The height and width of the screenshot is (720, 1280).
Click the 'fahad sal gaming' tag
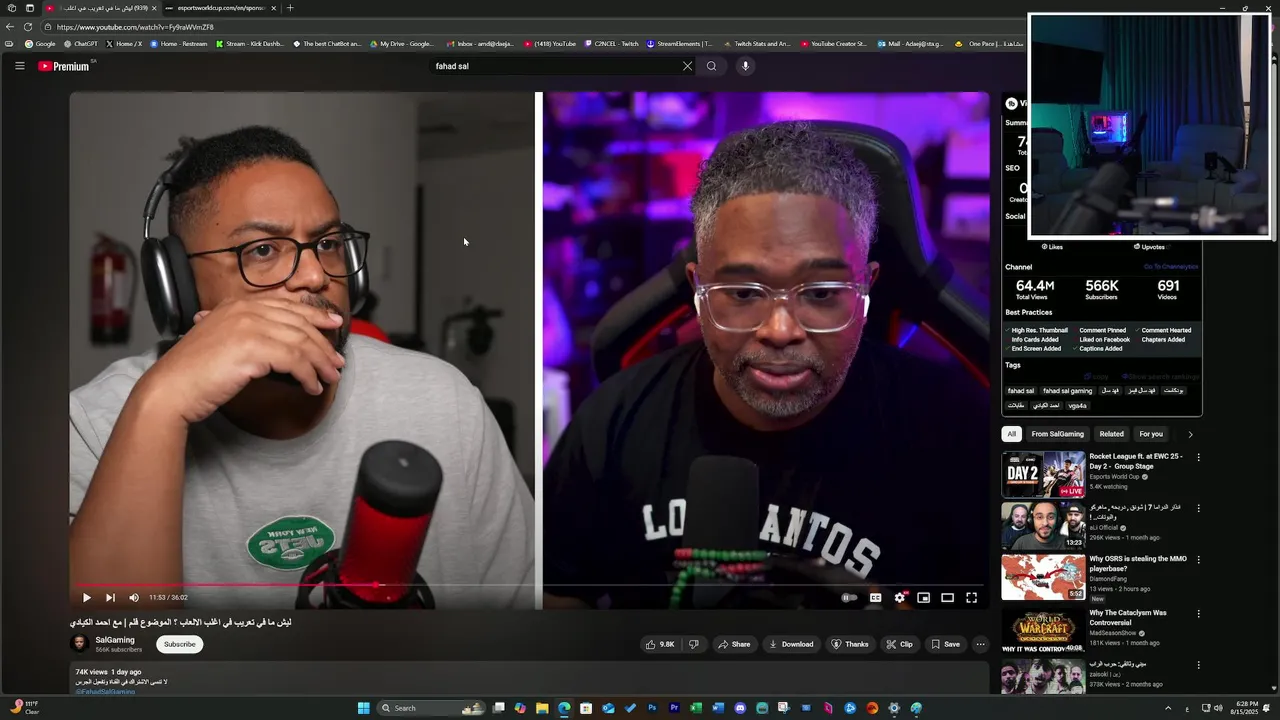point(1067,391)
